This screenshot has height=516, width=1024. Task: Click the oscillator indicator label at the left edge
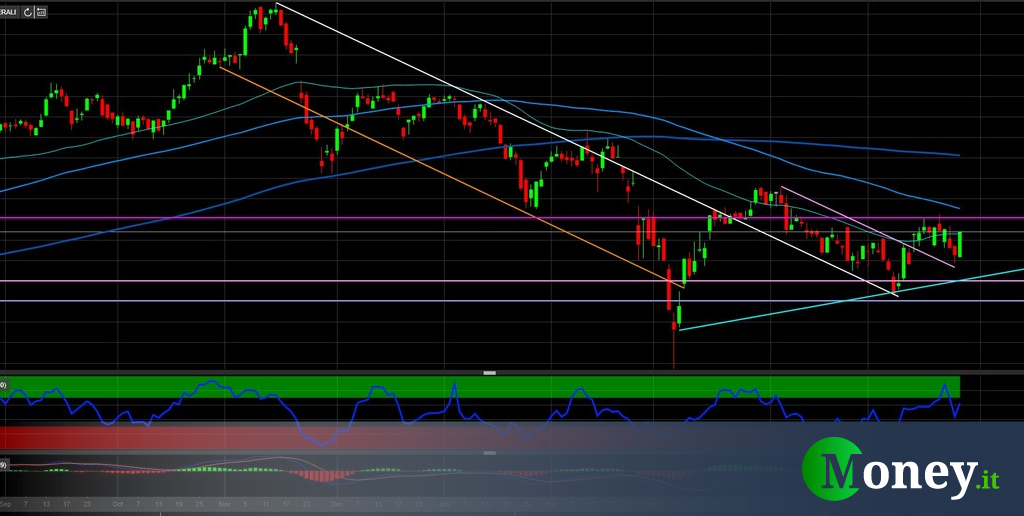[x=4, y=384]
